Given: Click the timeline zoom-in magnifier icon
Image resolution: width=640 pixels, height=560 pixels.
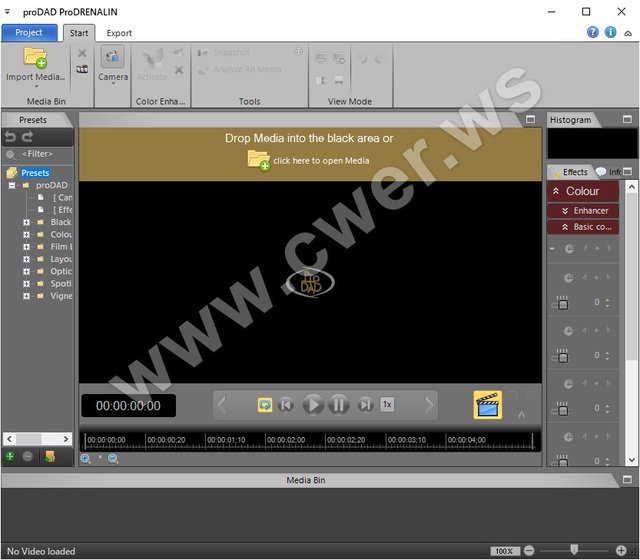Looking at the screenshot, I should [x=86, y=459].
